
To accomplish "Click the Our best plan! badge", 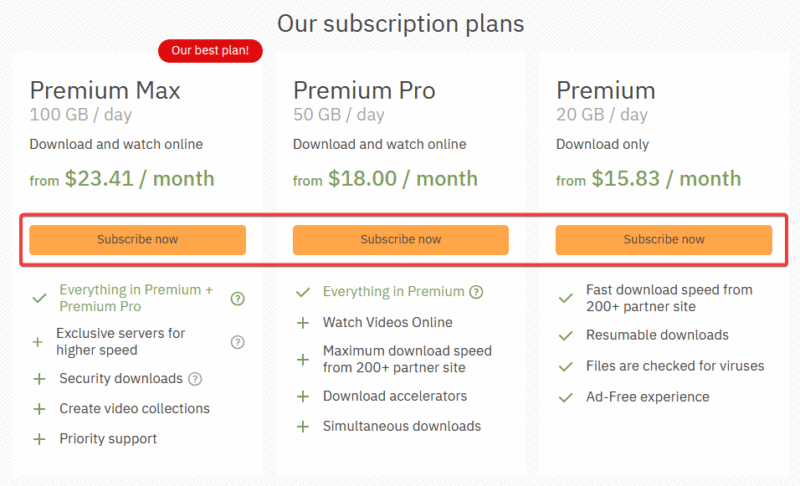I will pyautogui.click(x=210, y=50).
